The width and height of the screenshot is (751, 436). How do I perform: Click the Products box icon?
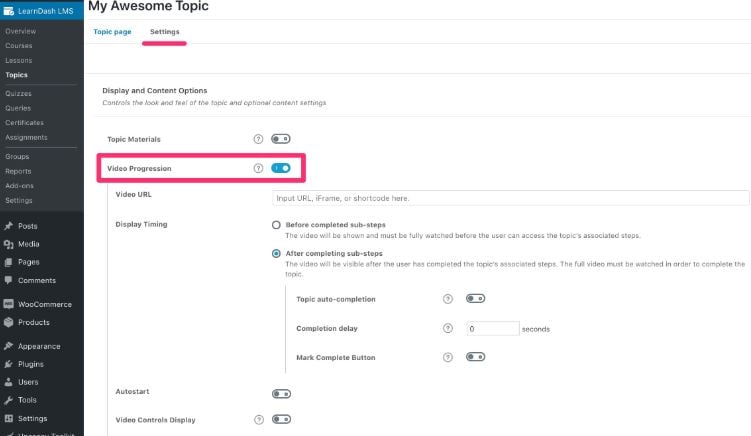[9, 322]
